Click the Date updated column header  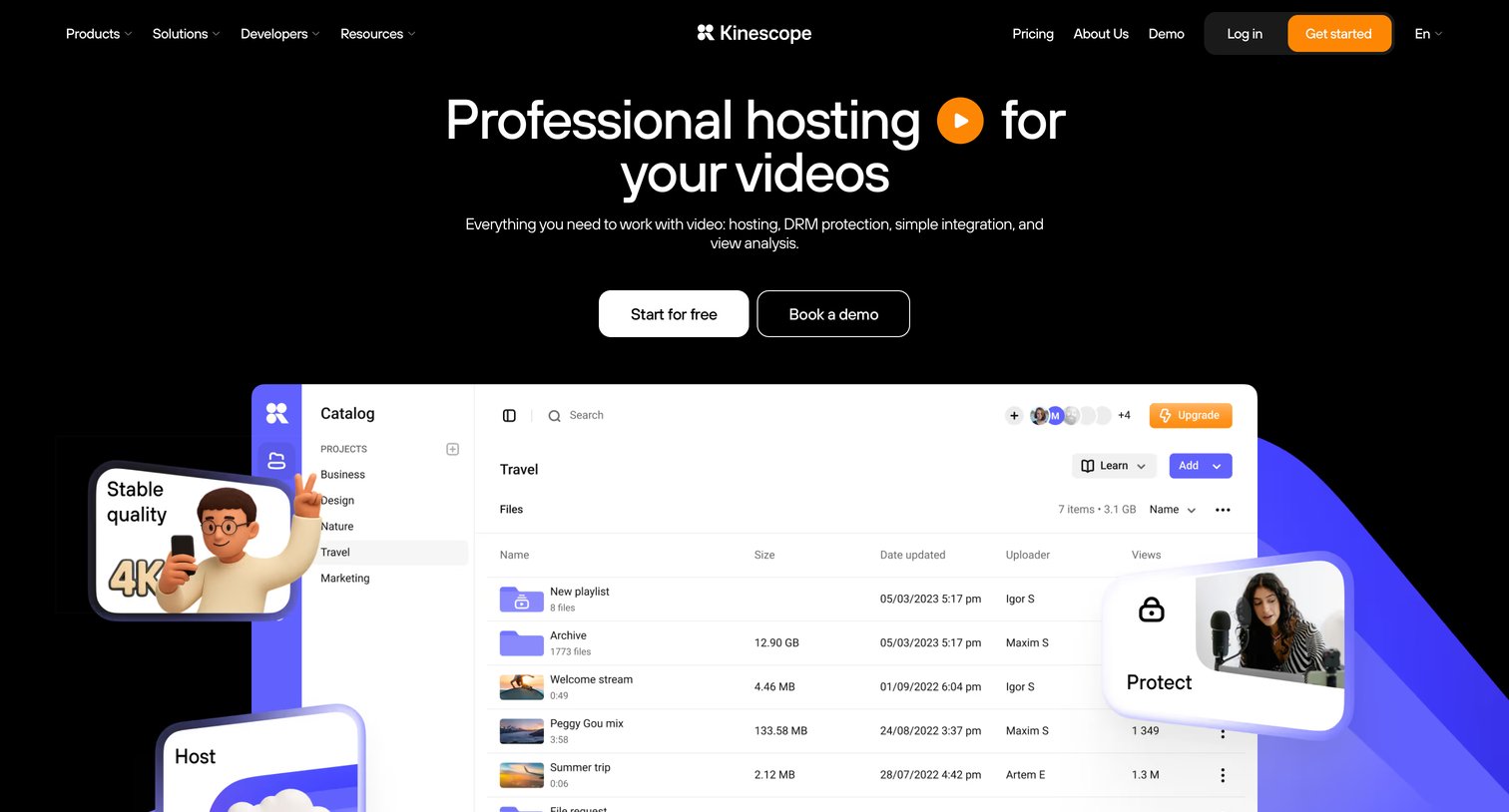pyautogui.click(x=912, y=556)
